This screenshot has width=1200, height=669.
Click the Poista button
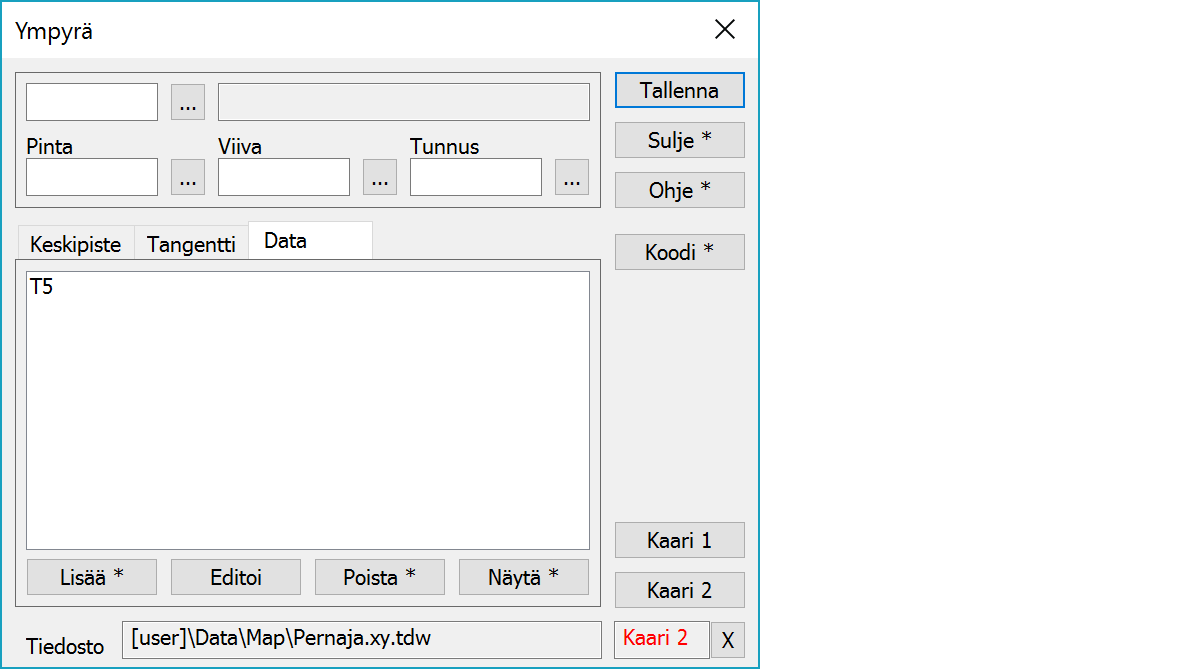tap(379, 577)
